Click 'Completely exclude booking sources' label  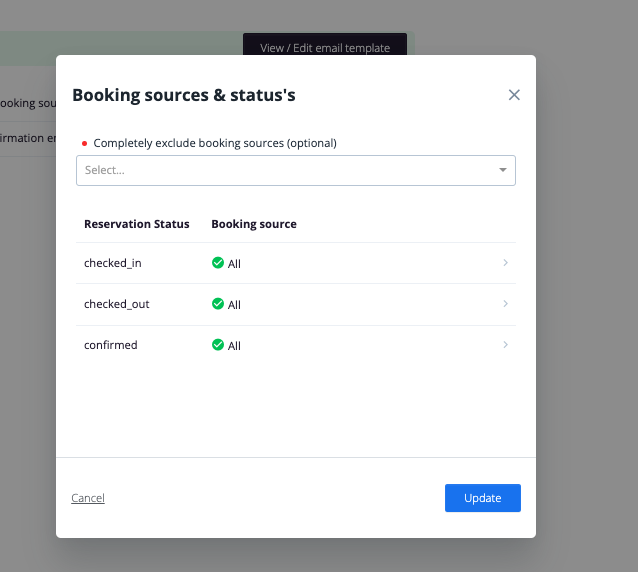point(215,143)
